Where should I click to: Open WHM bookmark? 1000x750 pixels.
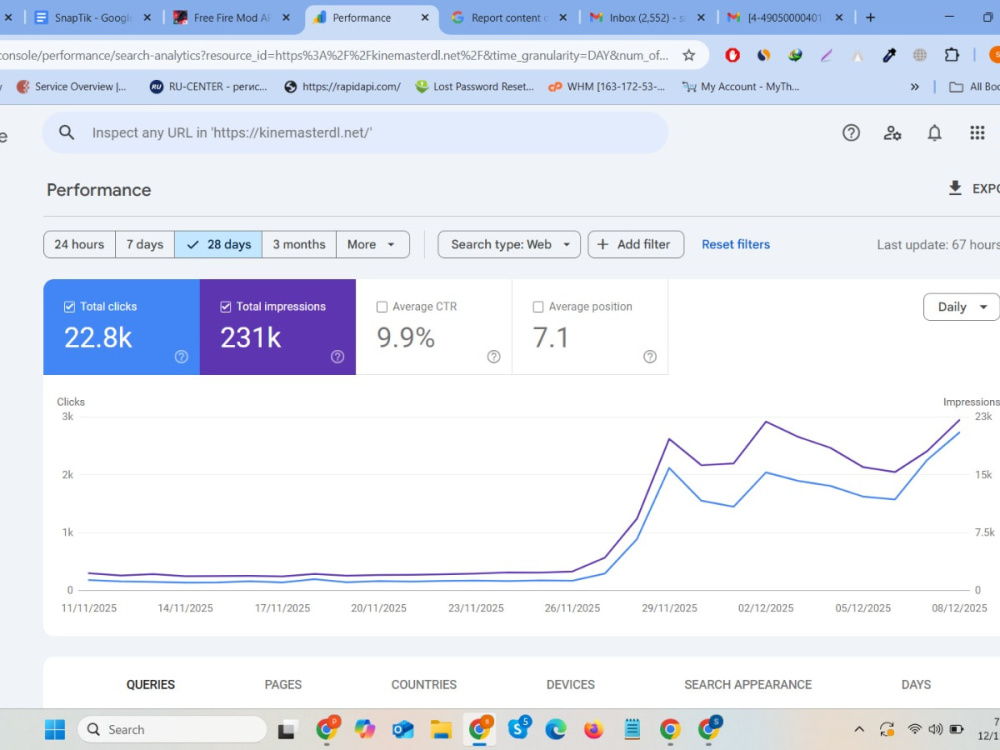[607, 87]
